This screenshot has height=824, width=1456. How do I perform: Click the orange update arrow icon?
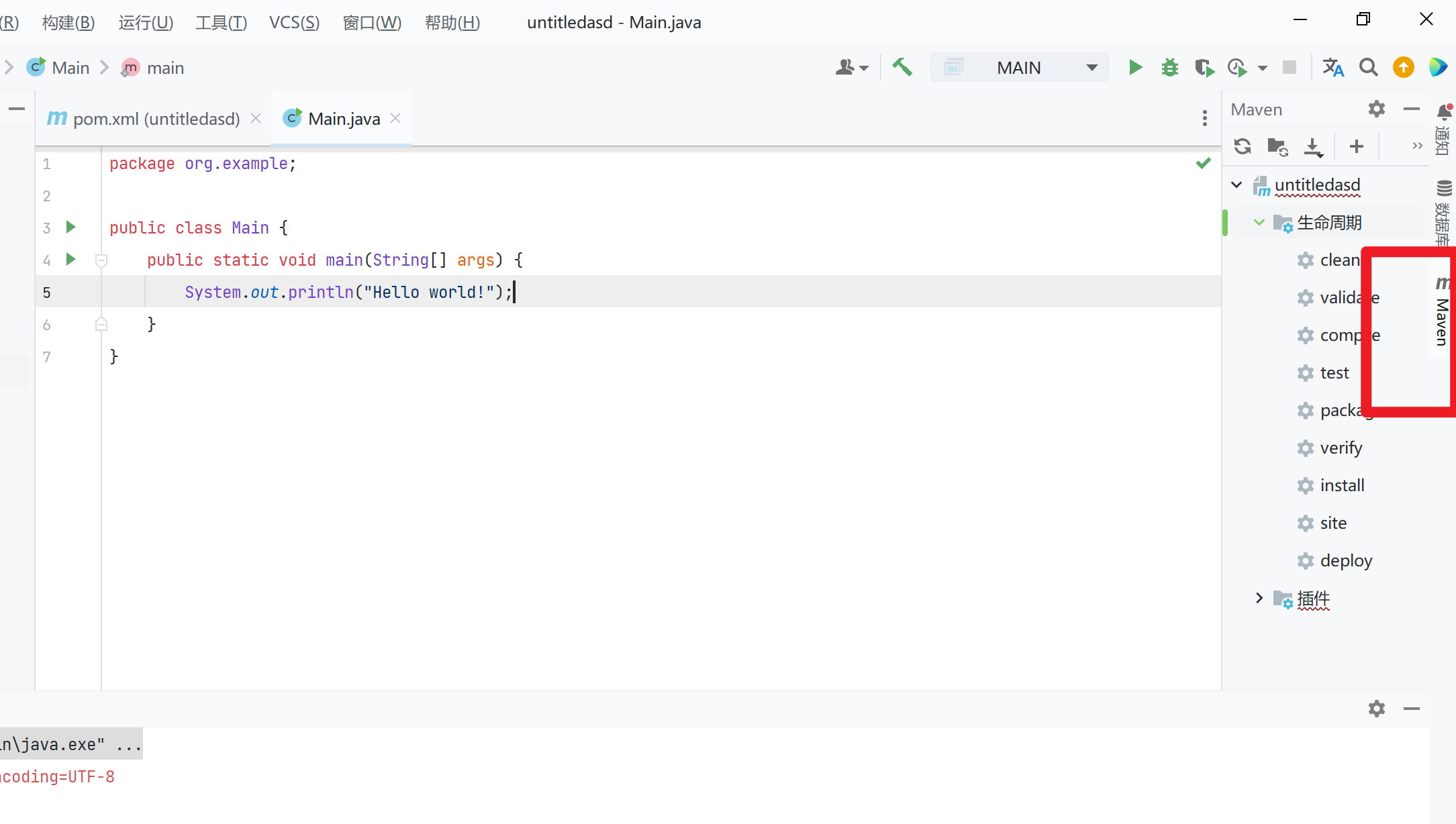[1404, 68]
